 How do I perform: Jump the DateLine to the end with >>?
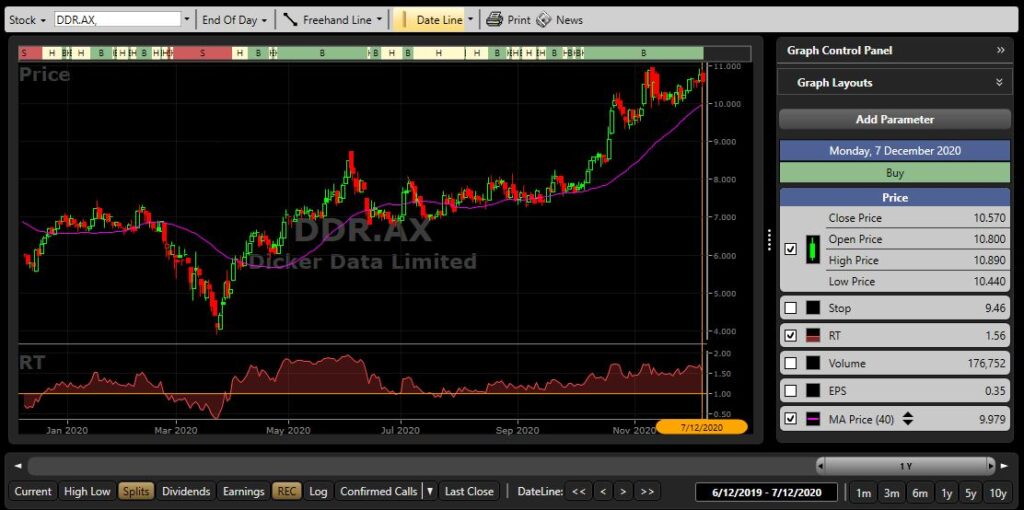(x=647, y=491)
